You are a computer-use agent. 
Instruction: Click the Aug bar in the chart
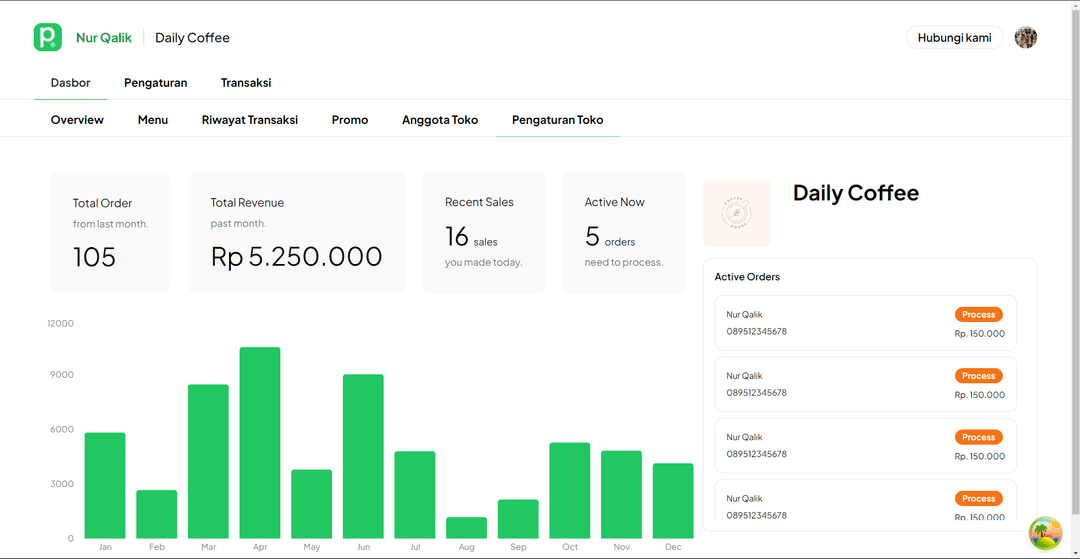[466, 527]
